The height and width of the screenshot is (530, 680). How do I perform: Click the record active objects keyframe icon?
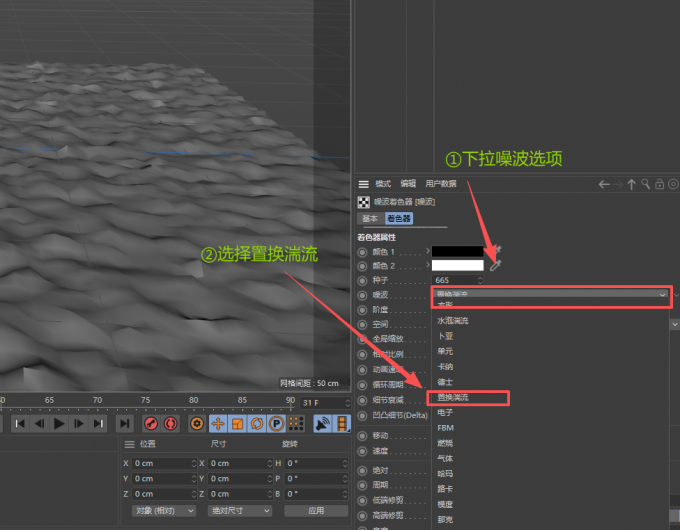pos(151,424)
